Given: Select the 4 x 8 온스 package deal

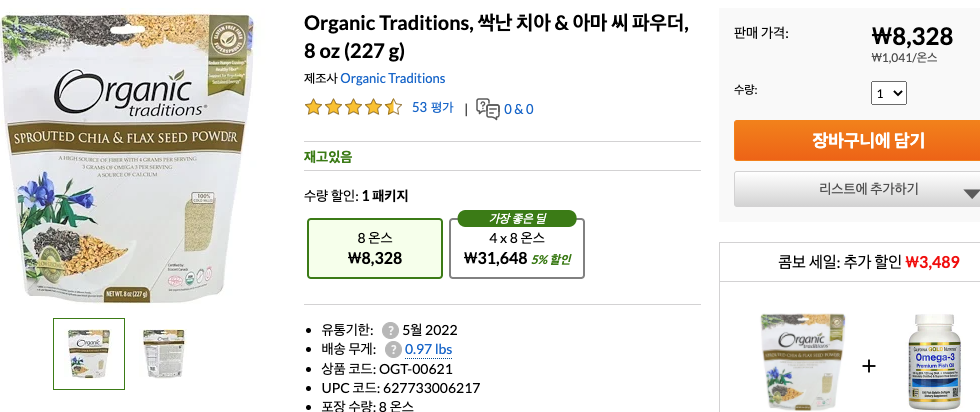Looking at the screenshot, I should pyautogui.click(x=516, y=248).
